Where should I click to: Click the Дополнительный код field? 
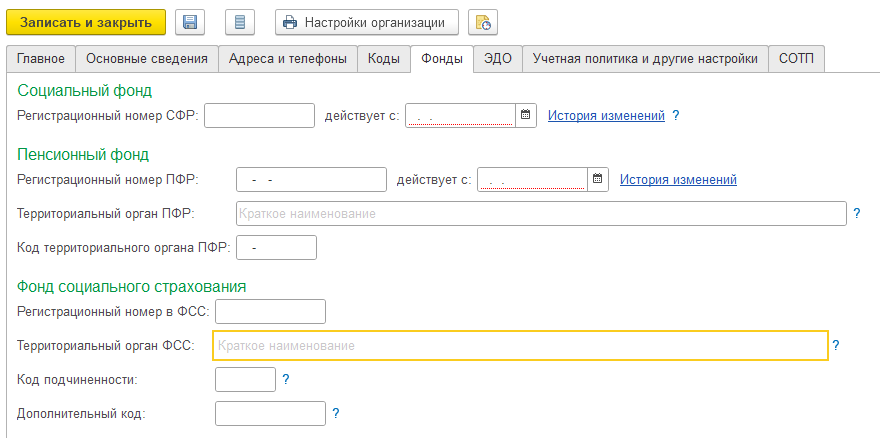click(x=270, y=414)
